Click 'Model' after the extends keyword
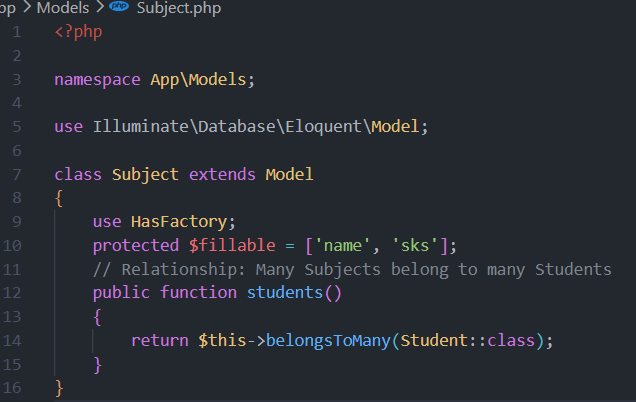 coord(289,174)
